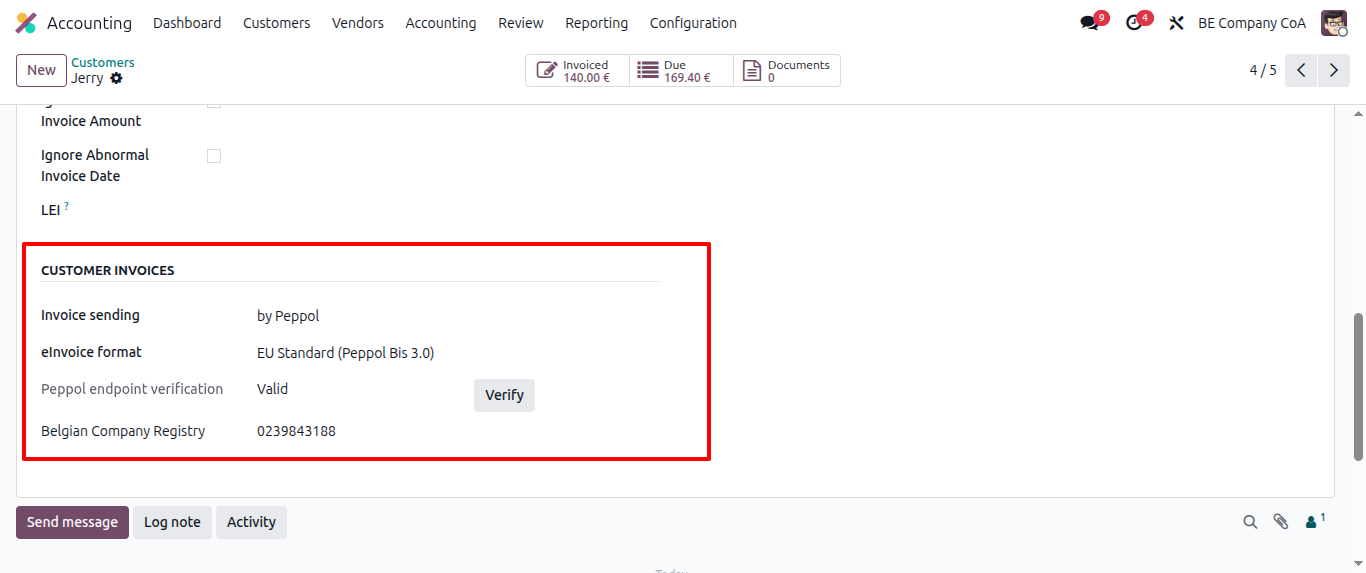Viewport: 1366px width, 573px height.
Task: Open BE Company CoA company switcher
Action: point(1252,23)
